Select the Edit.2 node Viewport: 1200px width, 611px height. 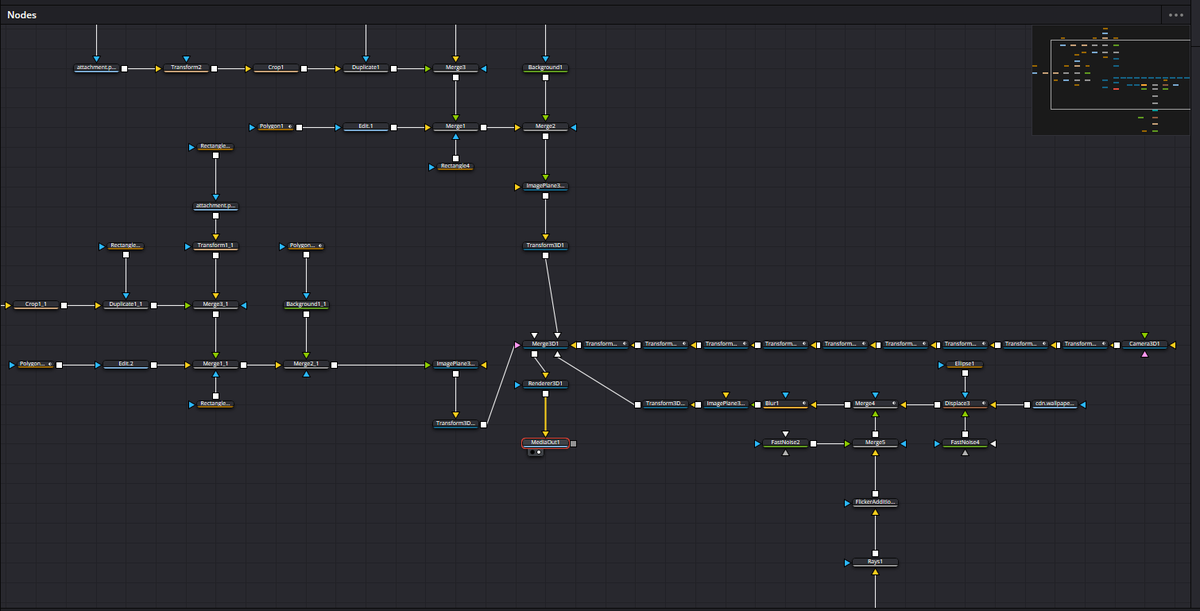126,365
